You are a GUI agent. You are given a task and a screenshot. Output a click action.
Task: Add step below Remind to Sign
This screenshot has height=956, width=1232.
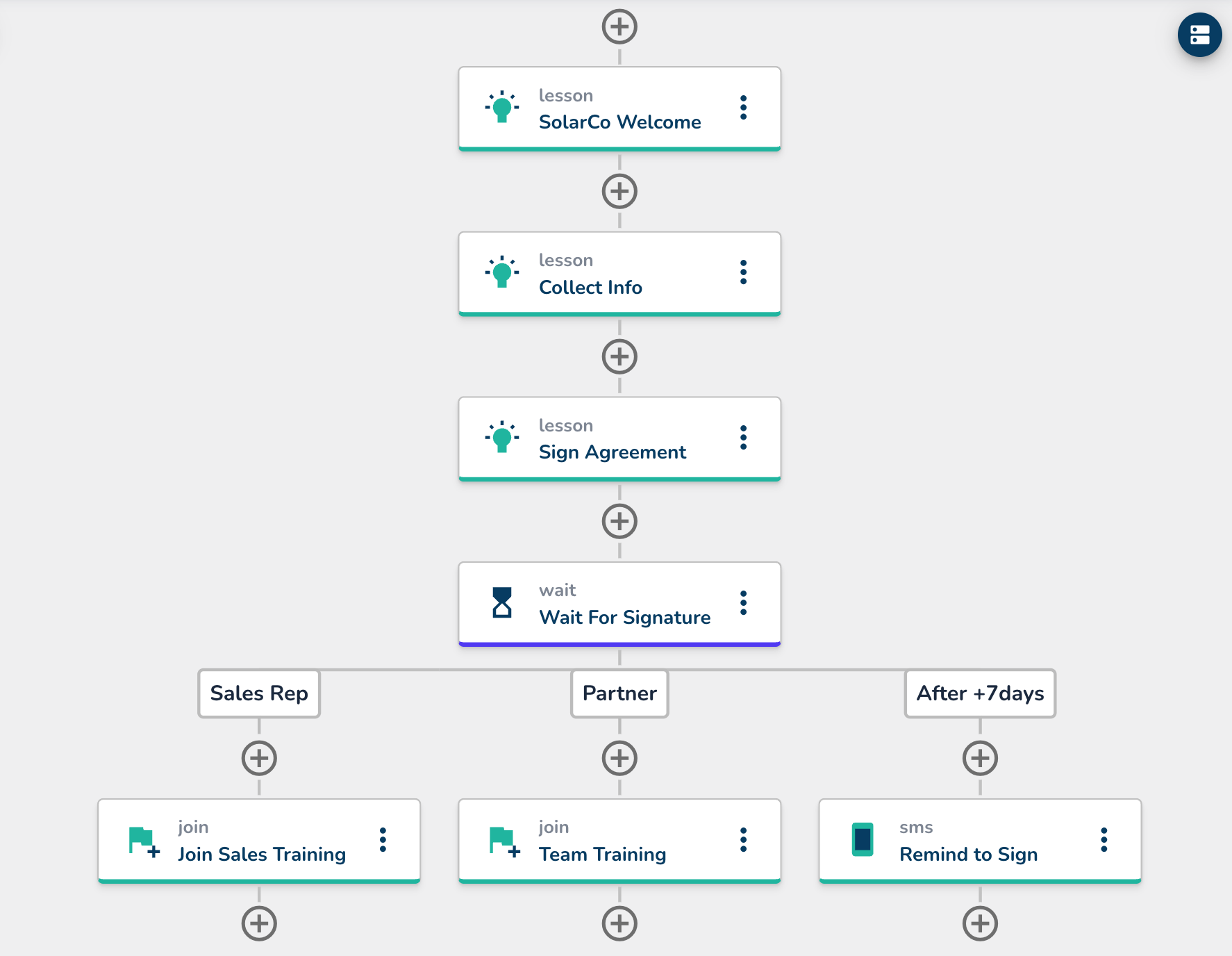pos(980,923)
